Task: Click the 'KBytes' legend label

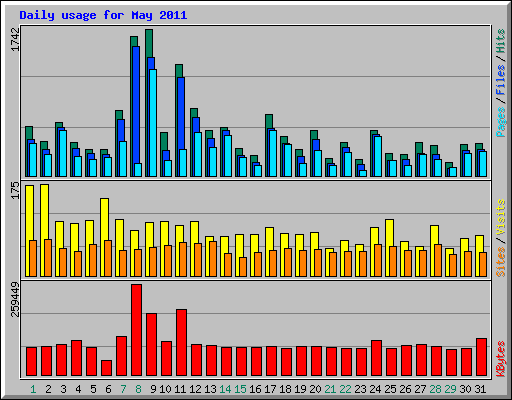Action: [x=501, y=359]
